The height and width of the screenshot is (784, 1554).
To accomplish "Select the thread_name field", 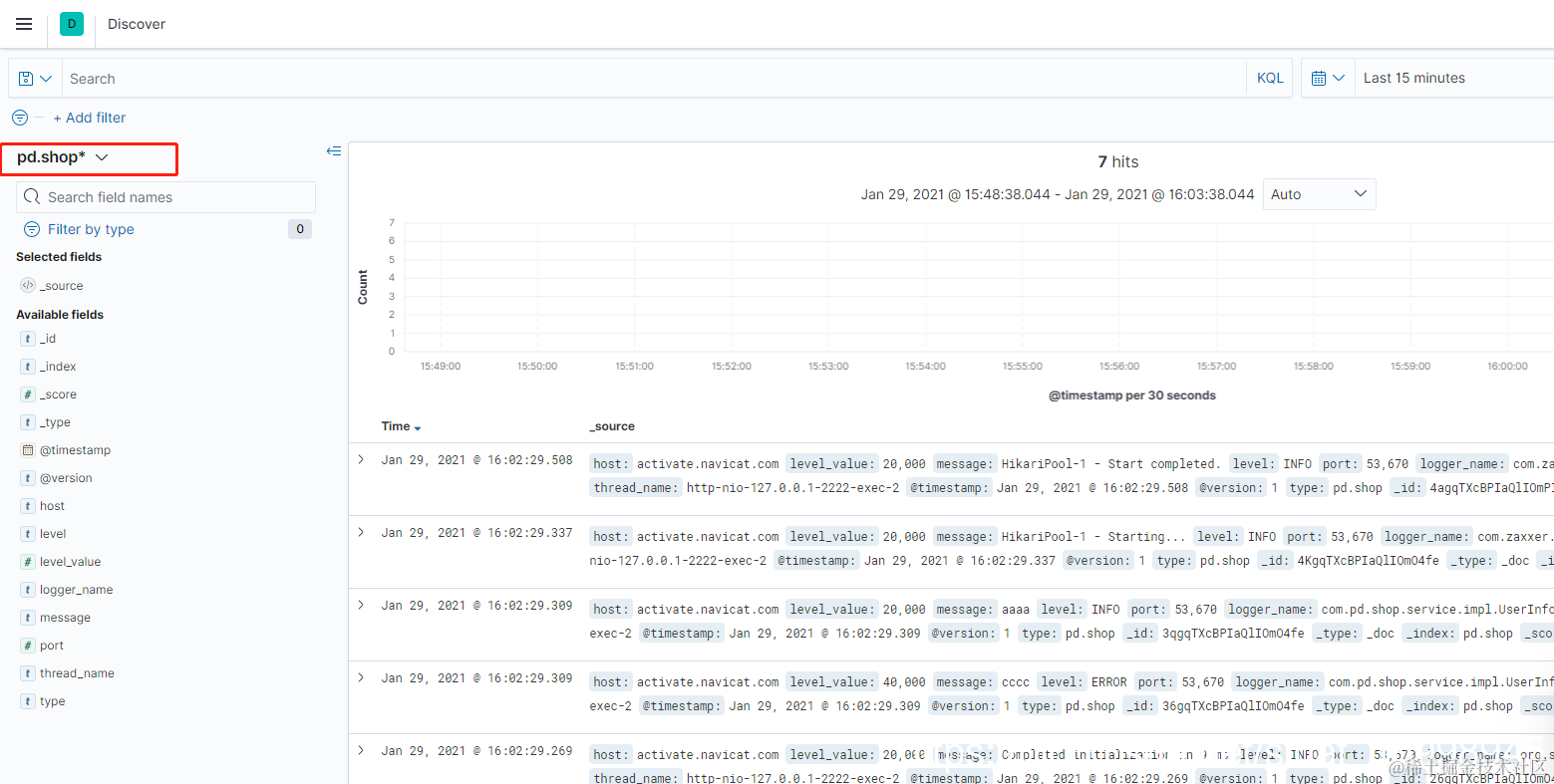I will pyautogui.click(x=77, y=673).
